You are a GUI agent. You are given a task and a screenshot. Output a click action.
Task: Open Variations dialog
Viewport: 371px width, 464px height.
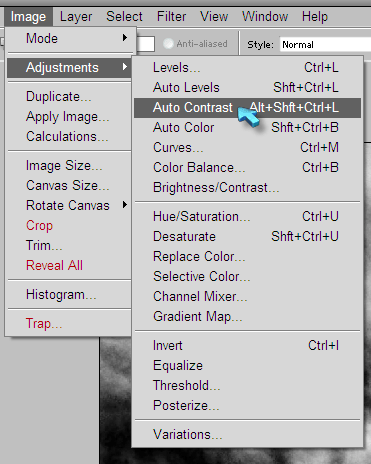coord(247,435)
